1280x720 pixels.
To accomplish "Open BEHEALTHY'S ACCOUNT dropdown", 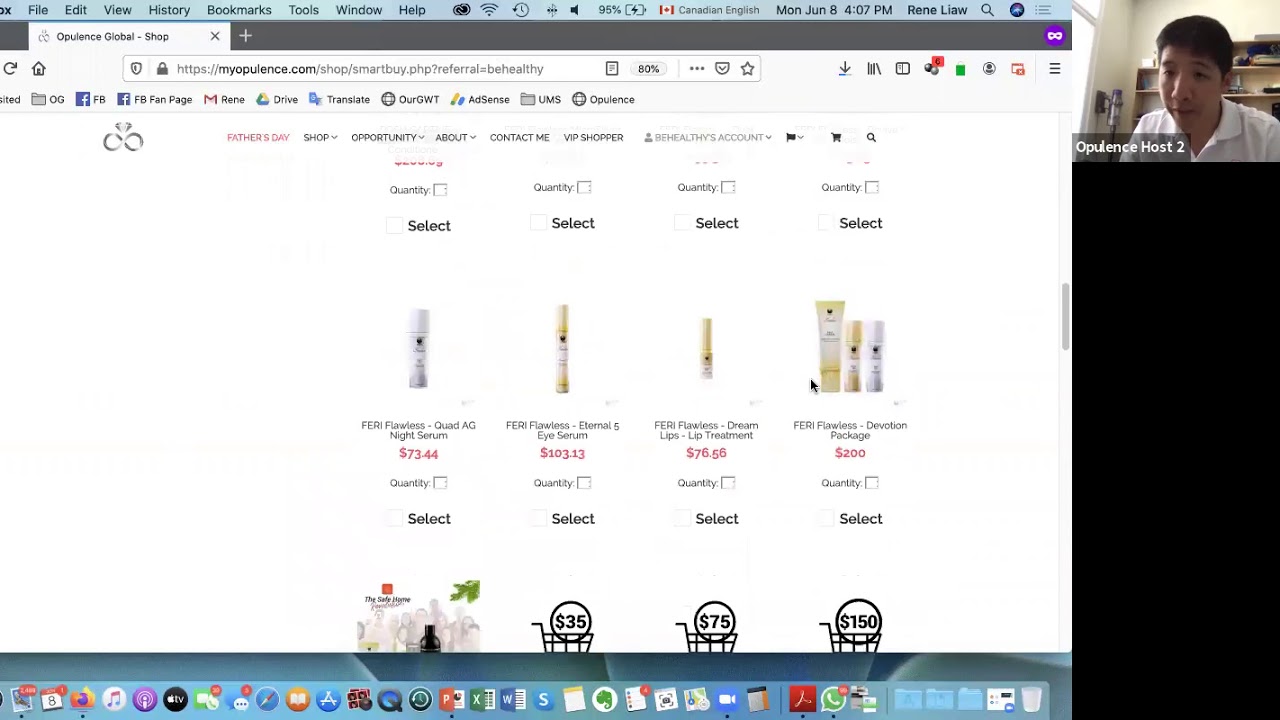I will [x=708, y=137].
